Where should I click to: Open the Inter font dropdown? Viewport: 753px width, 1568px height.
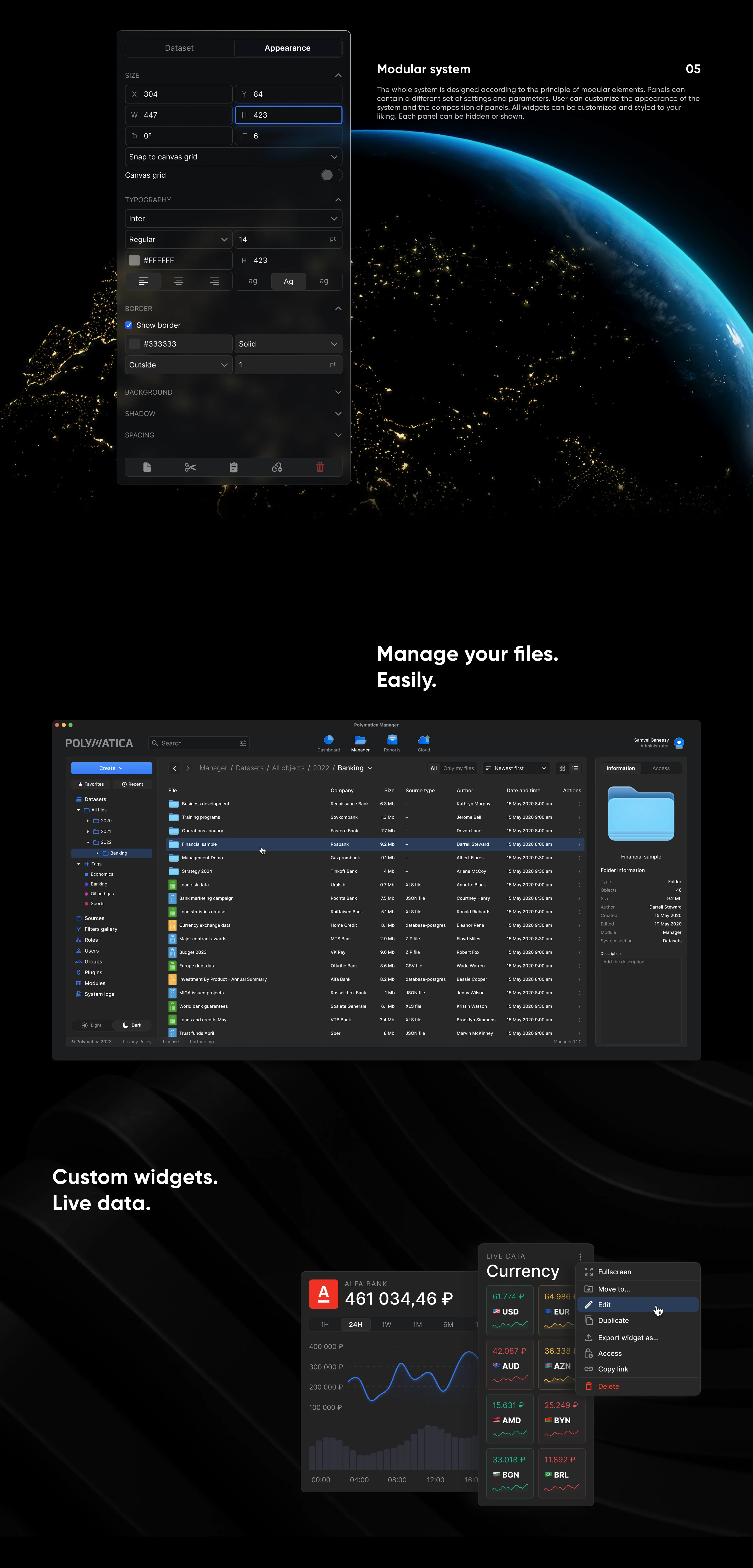[233, 218]
